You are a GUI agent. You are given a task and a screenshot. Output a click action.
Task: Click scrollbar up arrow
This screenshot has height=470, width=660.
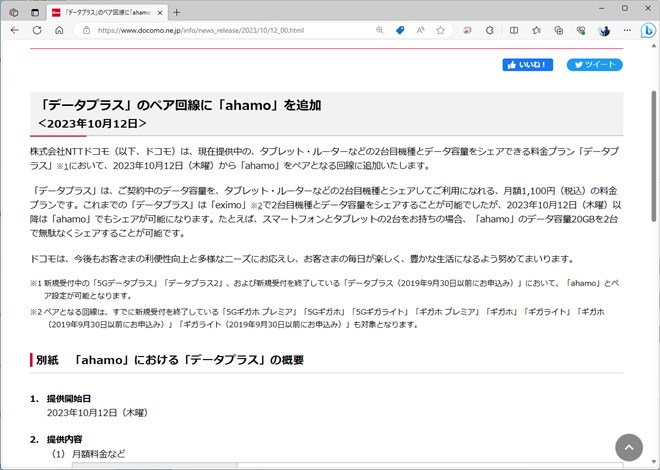pyautogui.click(x=654, y=45)
